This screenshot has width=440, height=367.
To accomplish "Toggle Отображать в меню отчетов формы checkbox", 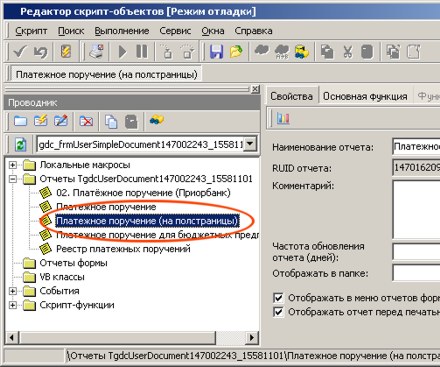I will [278, 298].
